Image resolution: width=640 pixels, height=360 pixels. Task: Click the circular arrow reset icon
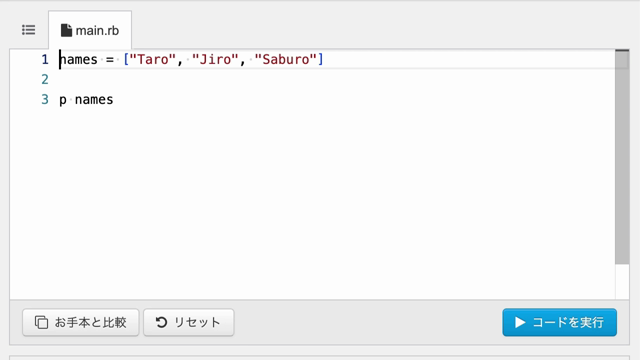point(161,322)
